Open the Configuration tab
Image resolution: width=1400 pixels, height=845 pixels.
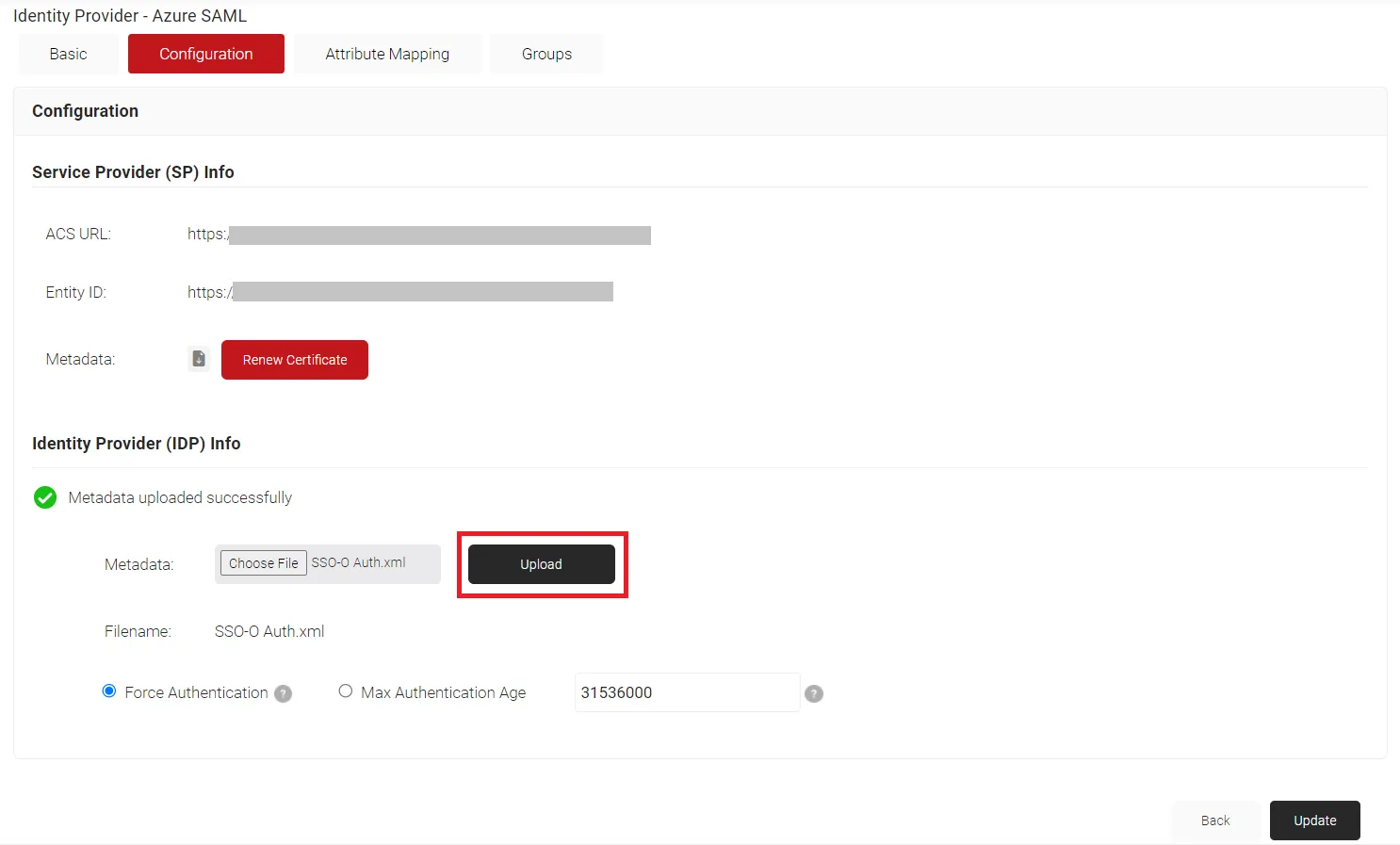pos(206,54)
